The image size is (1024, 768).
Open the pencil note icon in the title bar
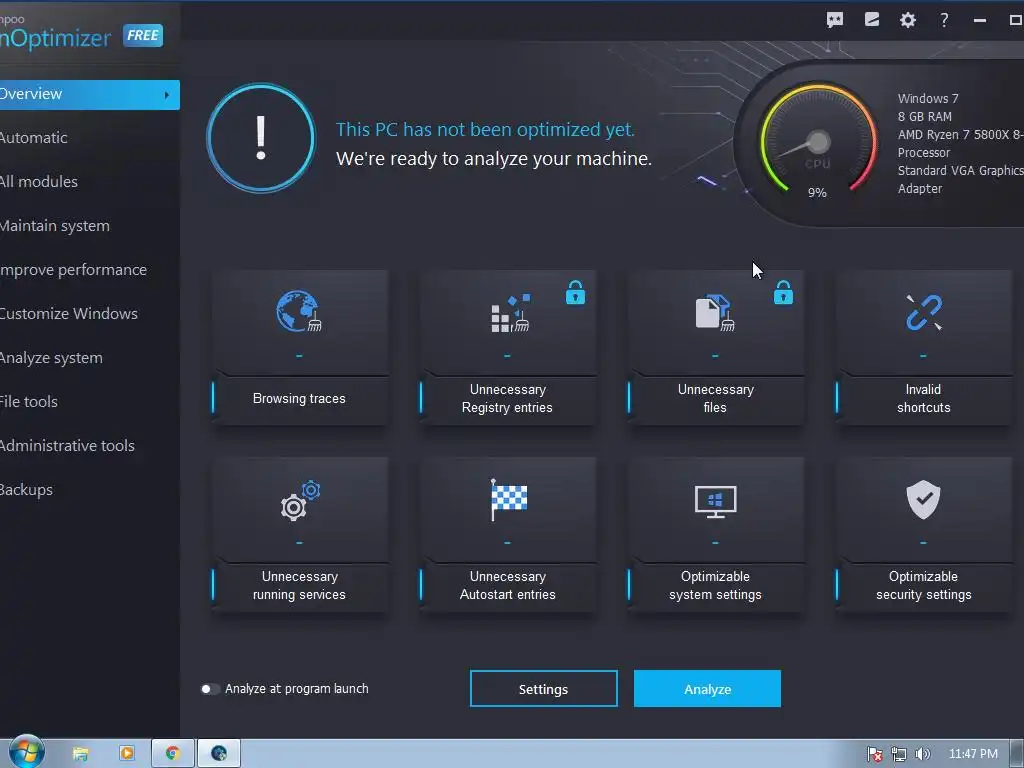[x=872, y=20]
